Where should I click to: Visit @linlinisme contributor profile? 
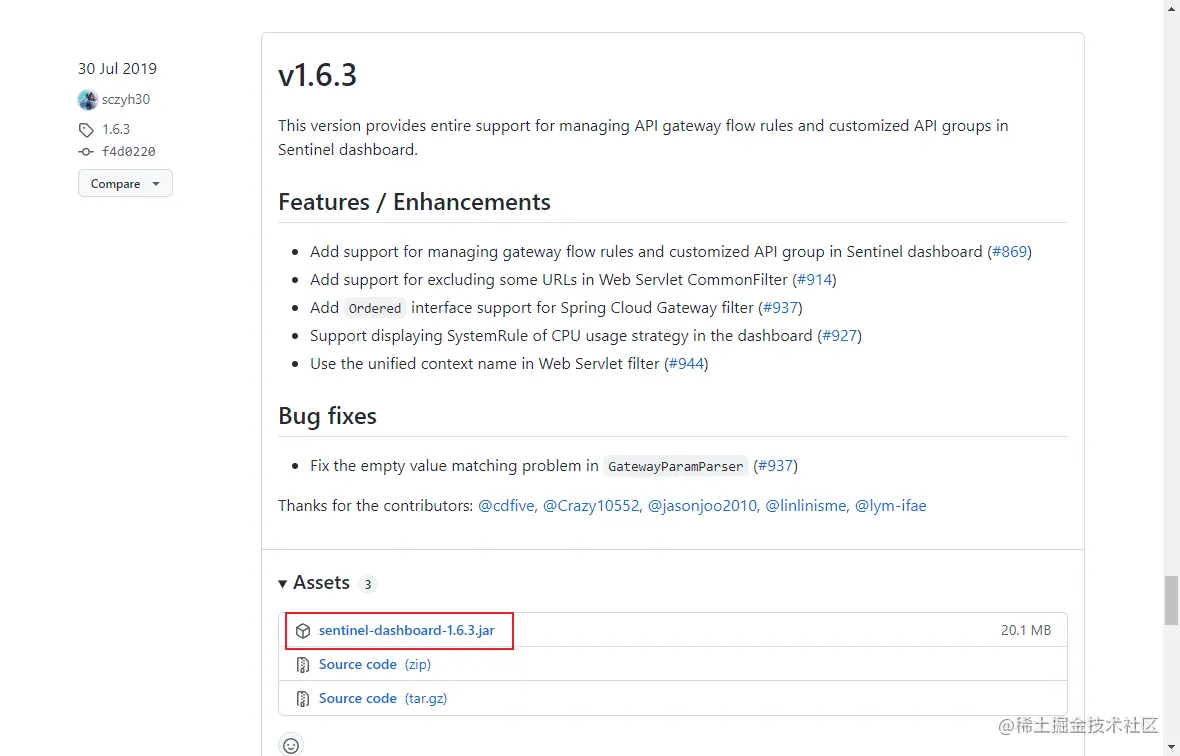tap(805, 506)
